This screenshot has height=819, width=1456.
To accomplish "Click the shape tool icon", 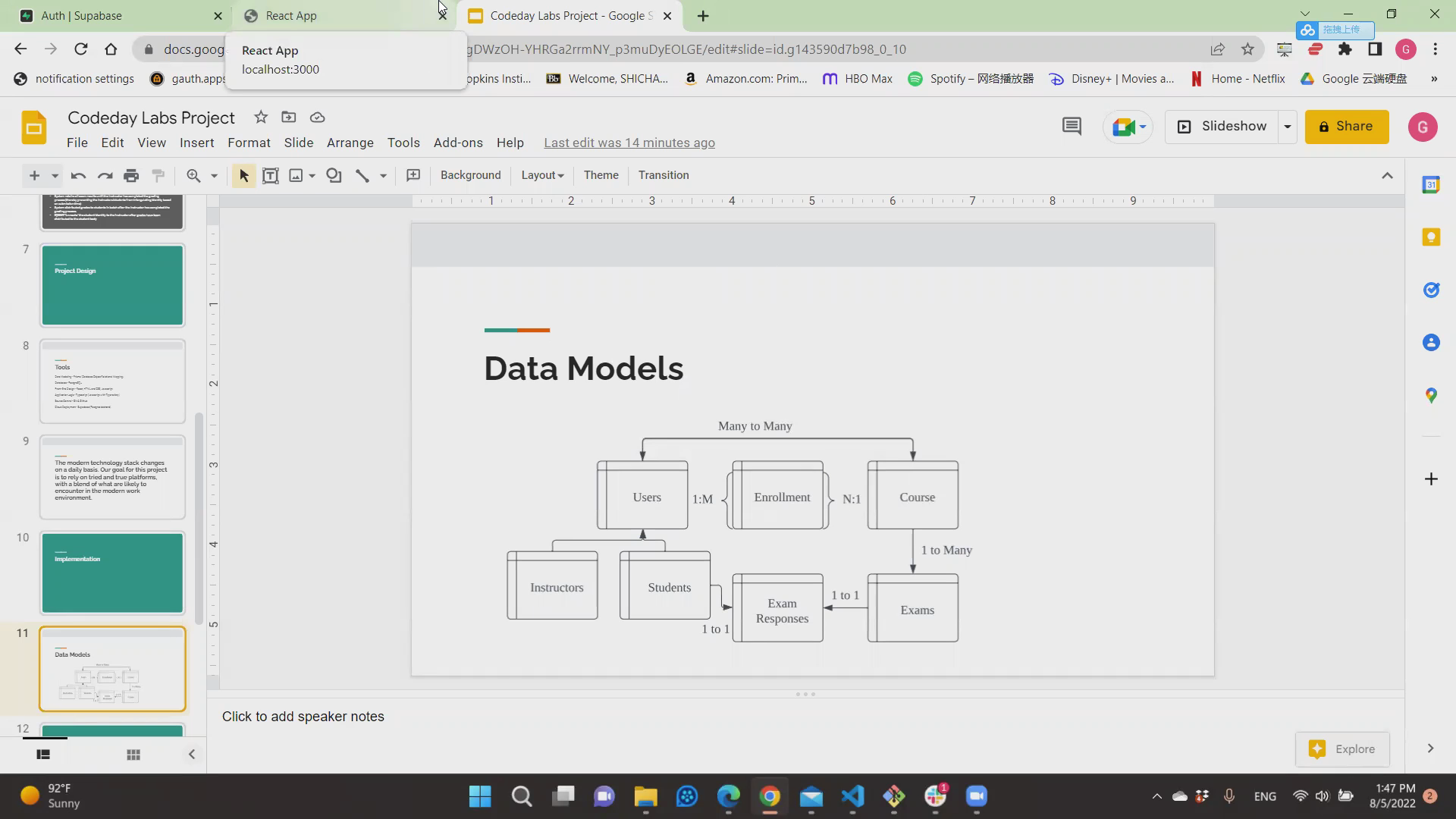I will 334,175.
